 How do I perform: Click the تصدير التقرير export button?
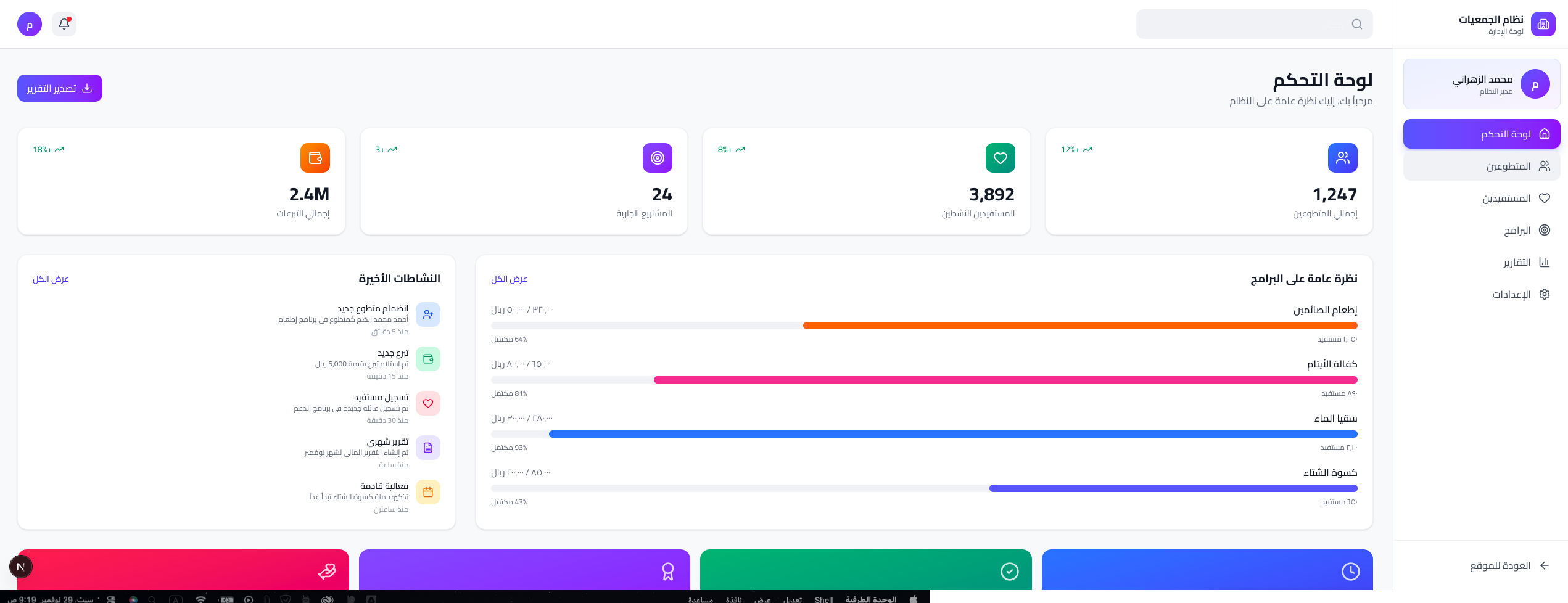(x=60, y=88)
